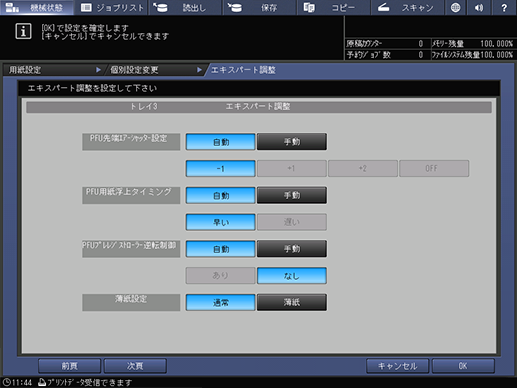Set 薄紙設定 to 薄紙
Viewport: 517px width, 388px height.
(x=292, y=302)
